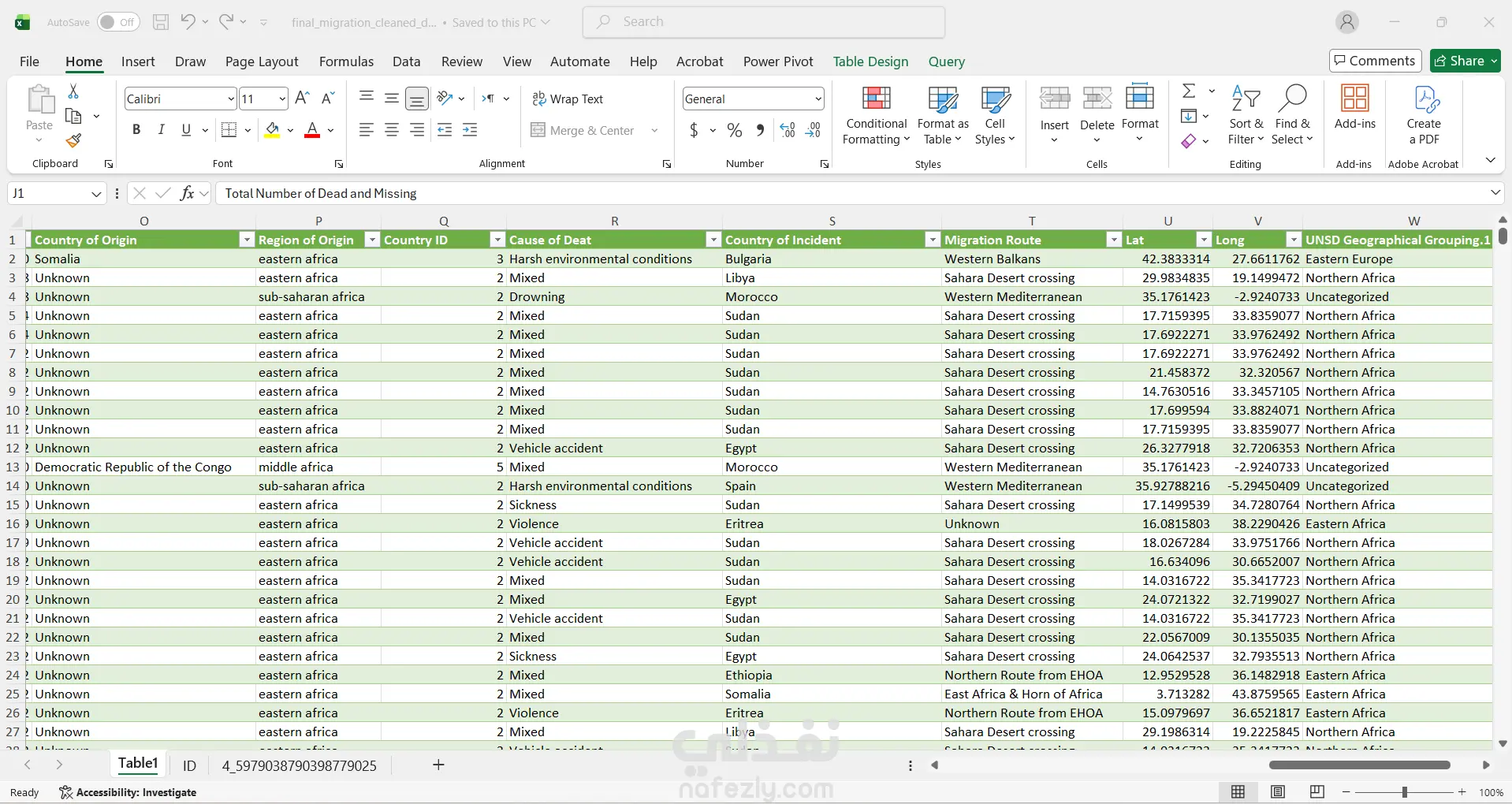Click the AutoSum sigma icon
Image resolution: width=1512 pixels, height=804 pixels.
1190,91
